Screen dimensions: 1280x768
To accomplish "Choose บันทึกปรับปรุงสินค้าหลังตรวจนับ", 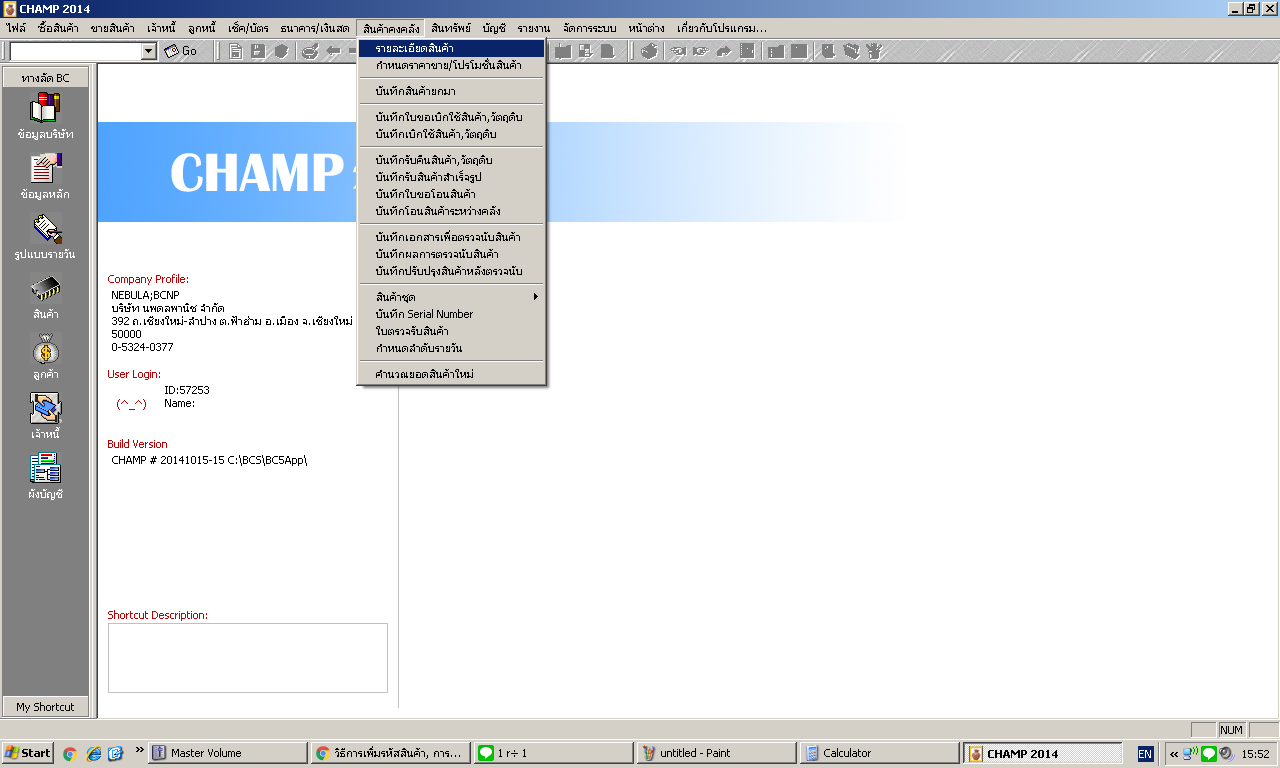I will (x=452, y=271).
